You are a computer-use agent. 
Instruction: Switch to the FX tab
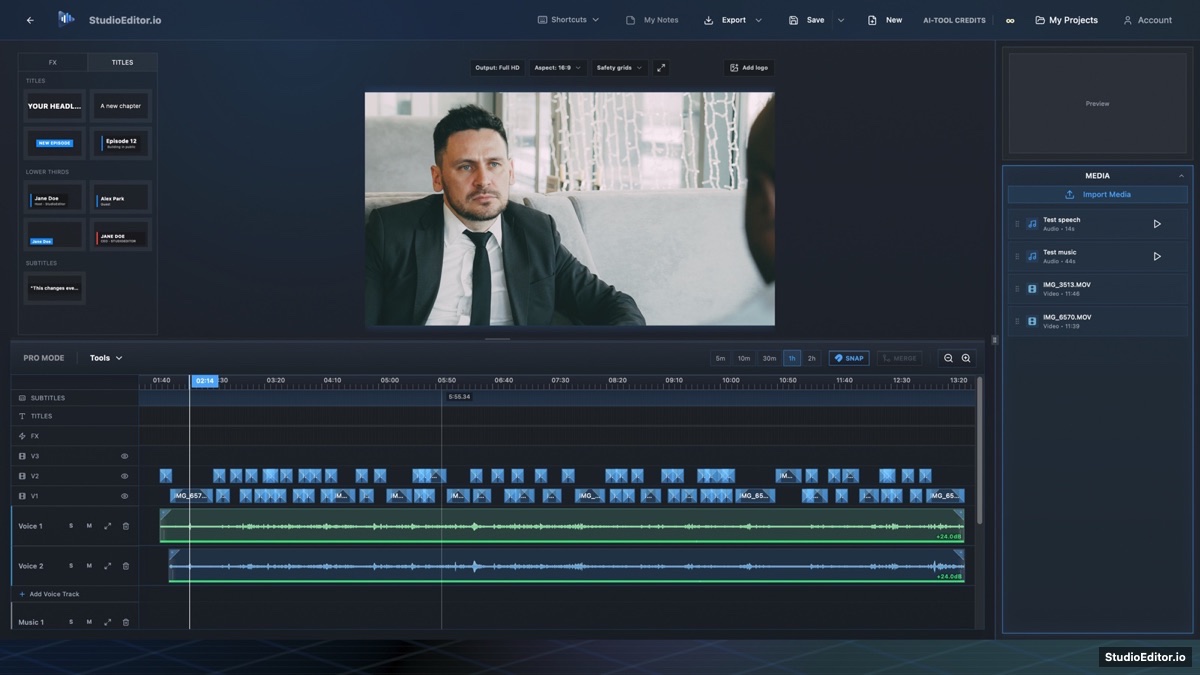tap(53, 62)
